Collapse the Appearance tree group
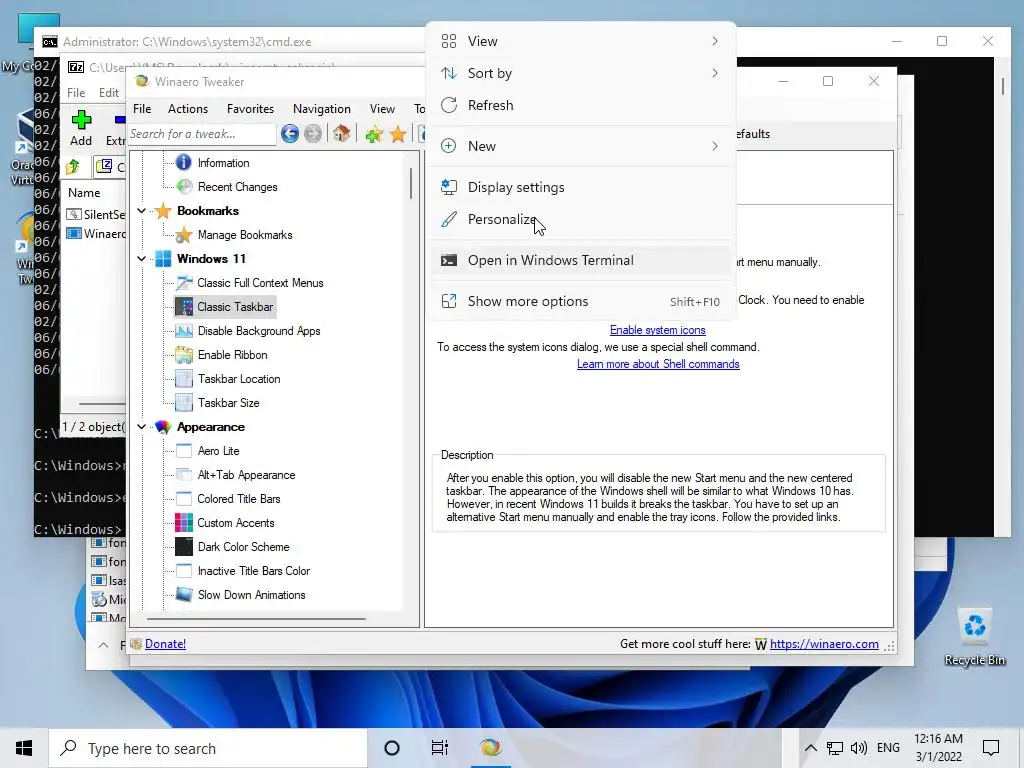This screenshot has height=768, width=1024. pos(142,427)
